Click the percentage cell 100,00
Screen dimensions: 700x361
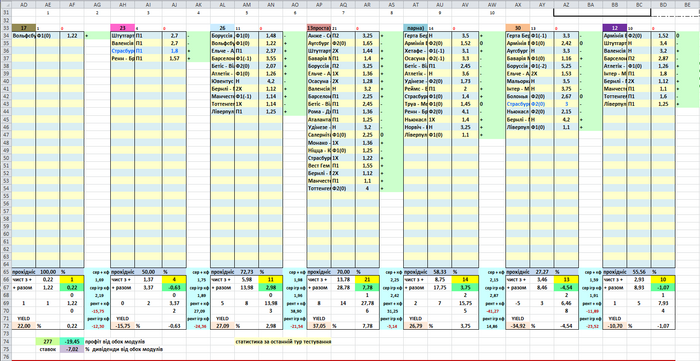(48, 271)
